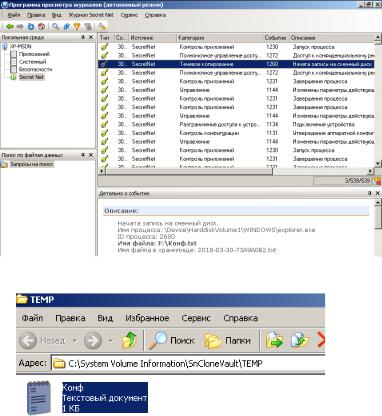
Task: Click the horizontal scrollbar left arrow
Action: 102,171
